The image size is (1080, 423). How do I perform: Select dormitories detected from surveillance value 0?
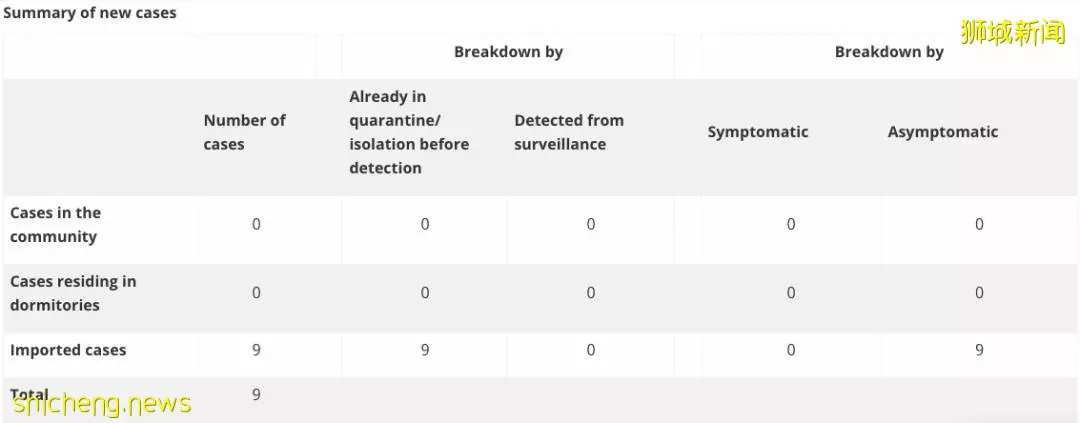(590, 293)
